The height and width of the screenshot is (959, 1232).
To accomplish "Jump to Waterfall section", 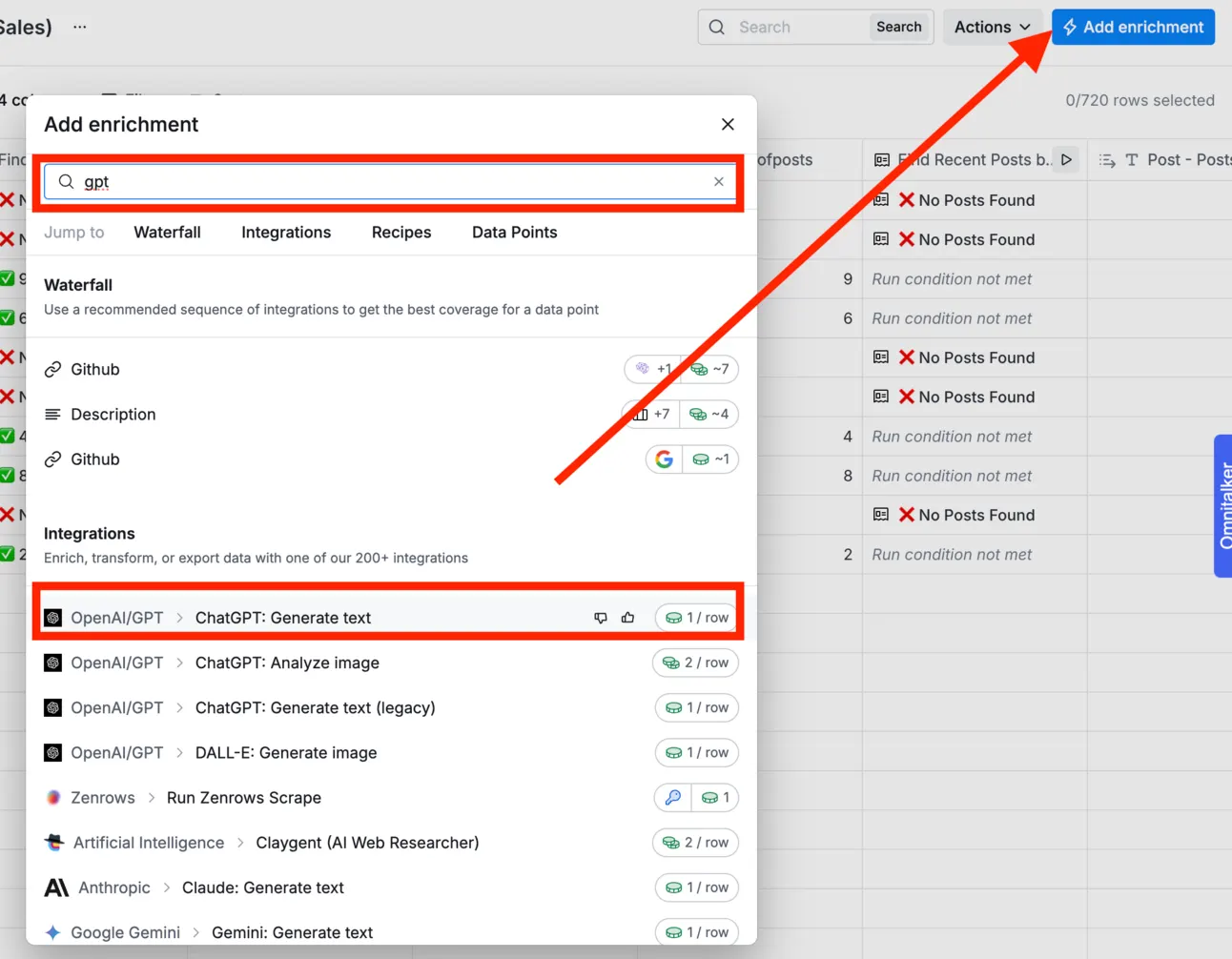I will pyautogui.click(x=167, y=232).
